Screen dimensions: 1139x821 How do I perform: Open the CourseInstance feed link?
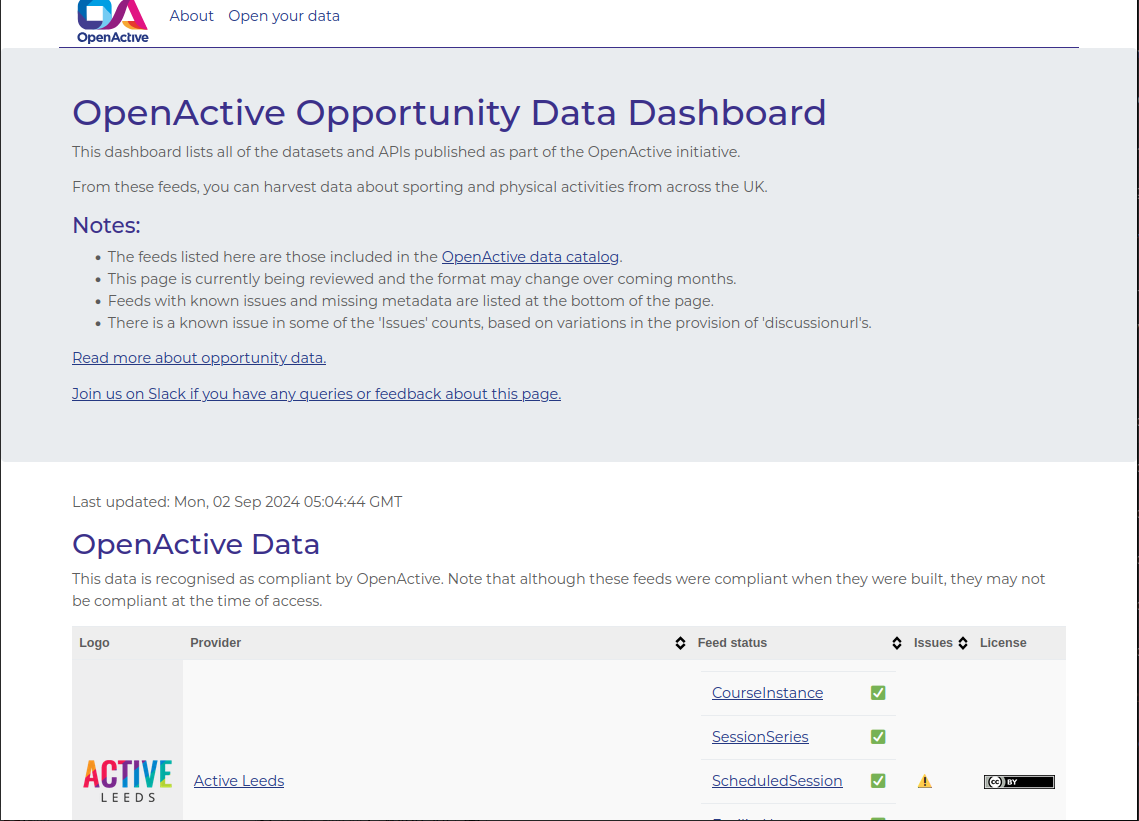tap(767, 693)
